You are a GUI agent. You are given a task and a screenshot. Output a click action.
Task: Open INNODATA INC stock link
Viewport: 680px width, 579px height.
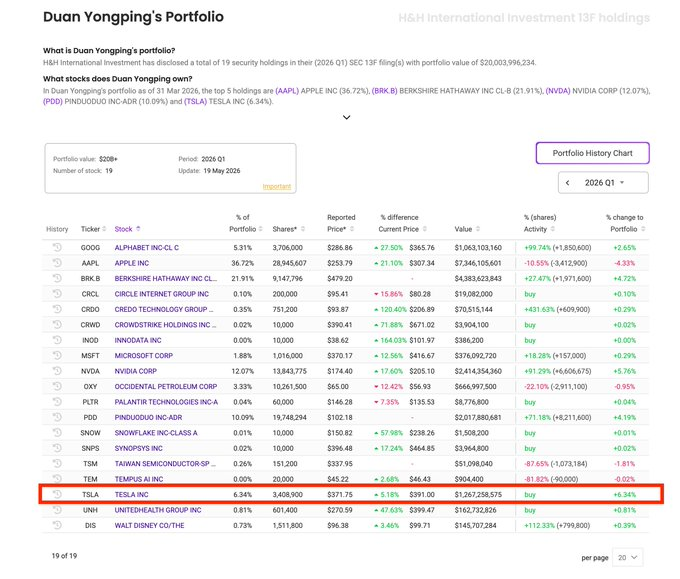coord(138,340)
